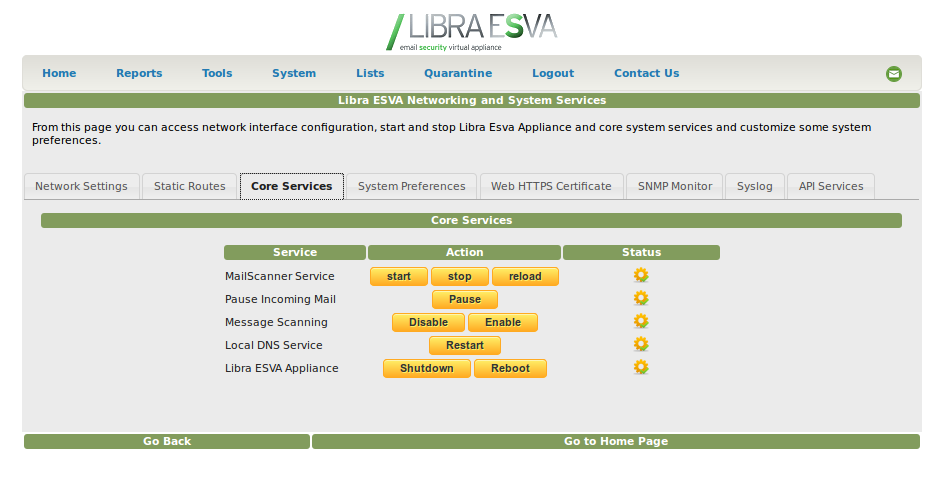The height and width of the screenshot is (487, 938).
Task: Switch to the Network Settings tab
Action: click(81, 186)
